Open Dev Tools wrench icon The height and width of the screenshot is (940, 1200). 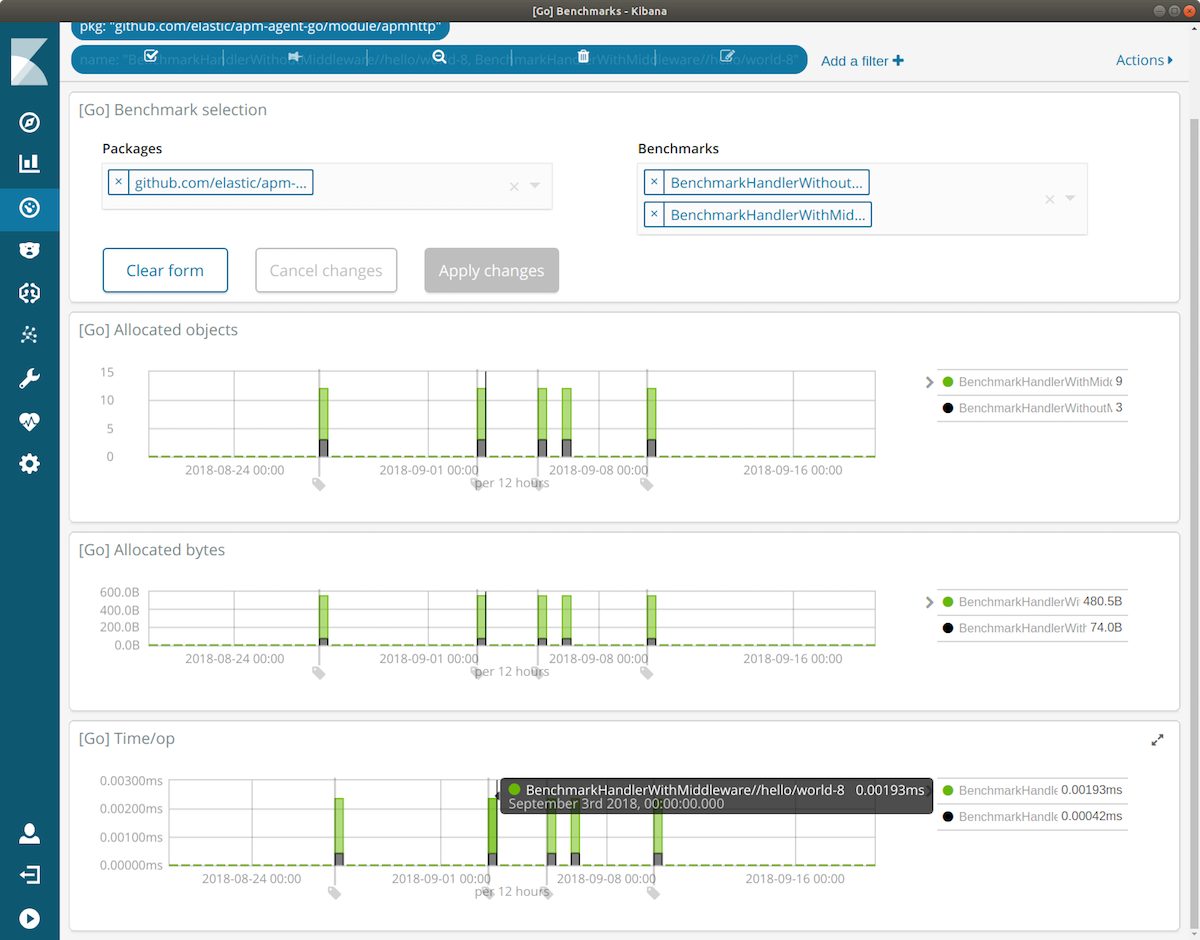[29, 378]
